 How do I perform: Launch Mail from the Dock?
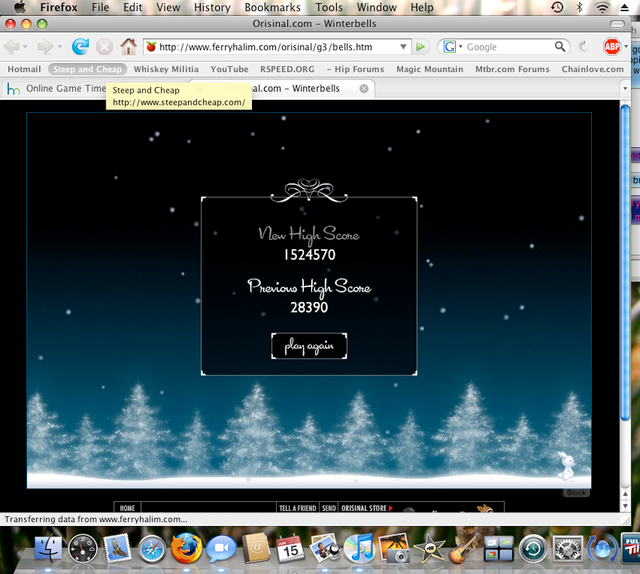pos(117,548)
